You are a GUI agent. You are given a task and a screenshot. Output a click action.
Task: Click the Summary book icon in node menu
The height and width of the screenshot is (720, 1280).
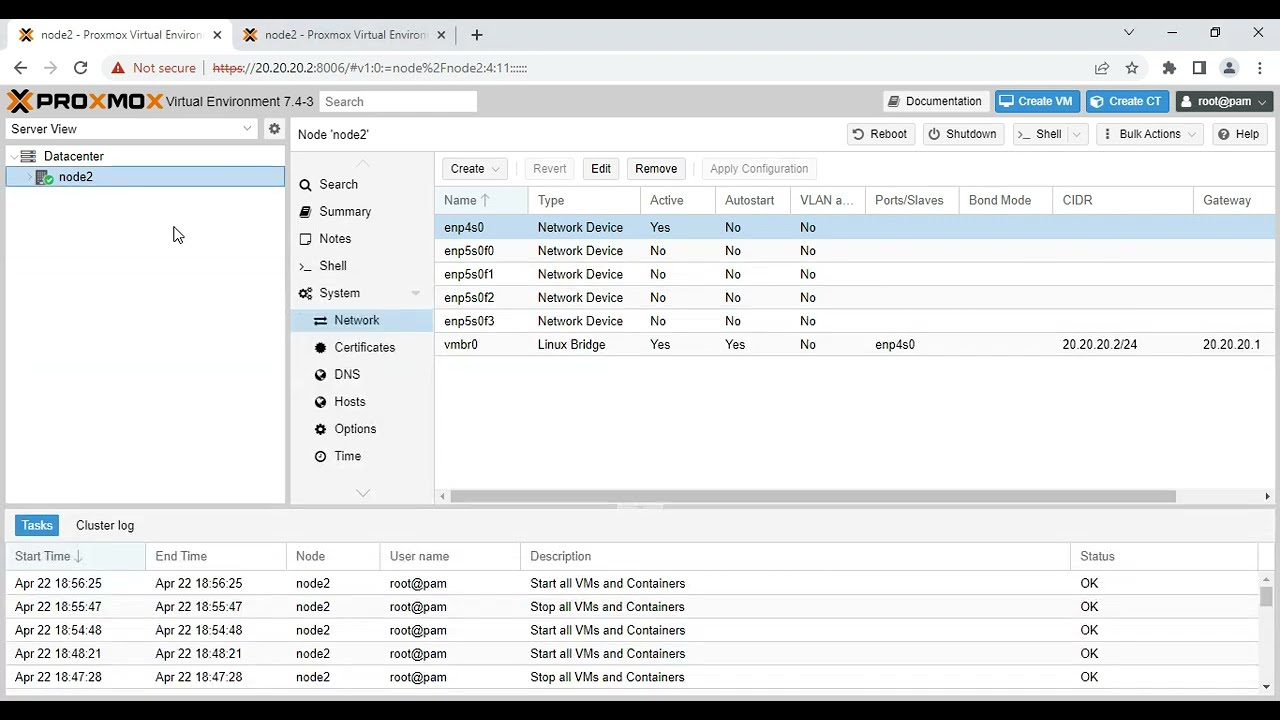point(306,212)
